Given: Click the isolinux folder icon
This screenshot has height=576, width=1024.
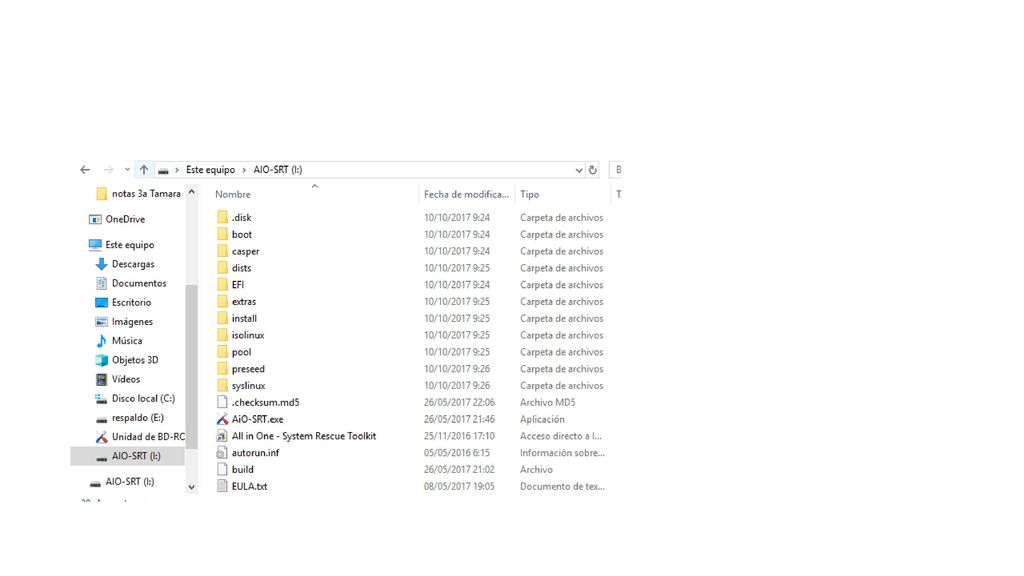Looking at the screenshot, I should click(223, 335).
